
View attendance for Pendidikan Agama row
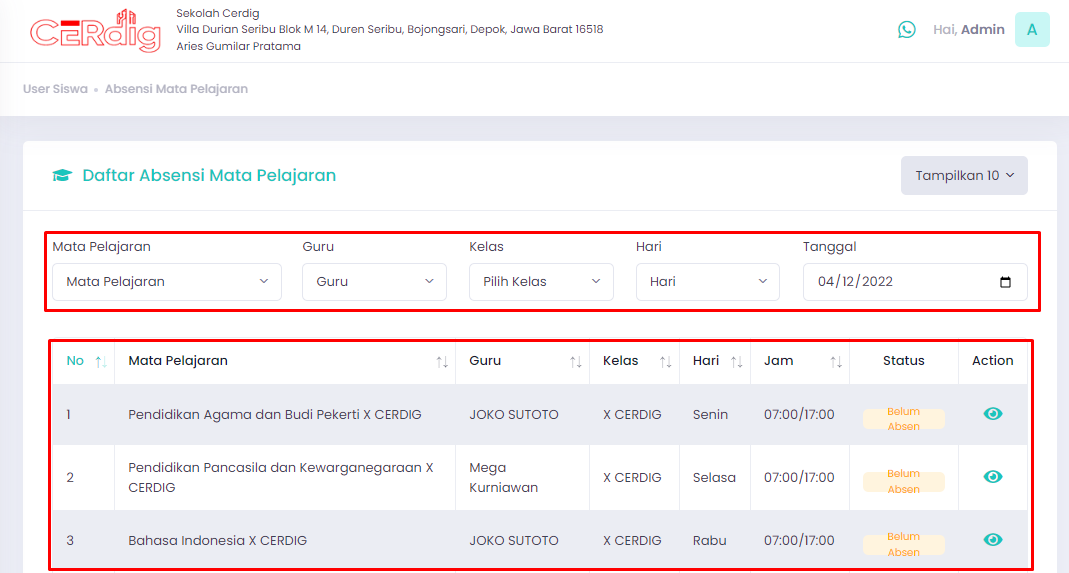pos(993,413)
